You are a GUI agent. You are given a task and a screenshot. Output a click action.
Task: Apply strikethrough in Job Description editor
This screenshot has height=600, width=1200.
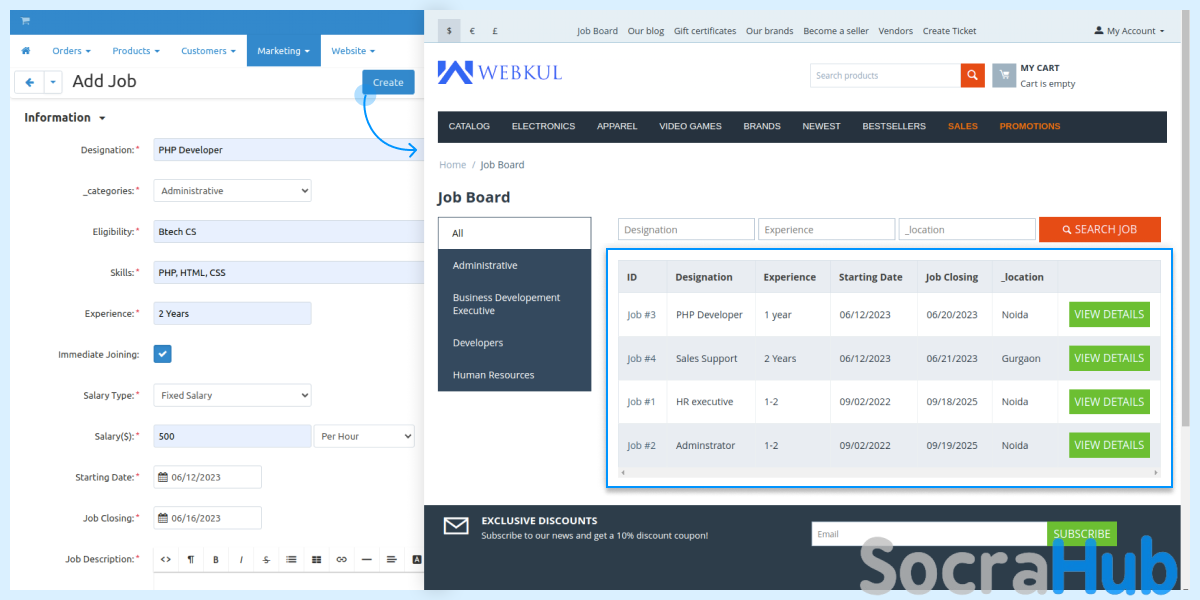pos(266,559)
